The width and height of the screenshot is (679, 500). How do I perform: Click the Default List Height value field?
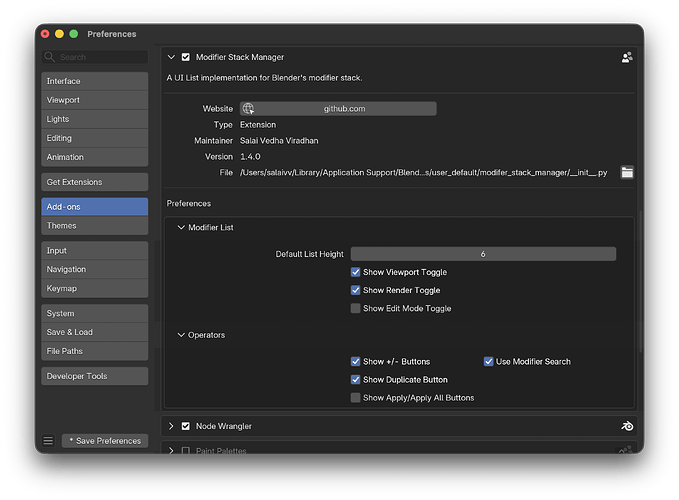point(483,254)
